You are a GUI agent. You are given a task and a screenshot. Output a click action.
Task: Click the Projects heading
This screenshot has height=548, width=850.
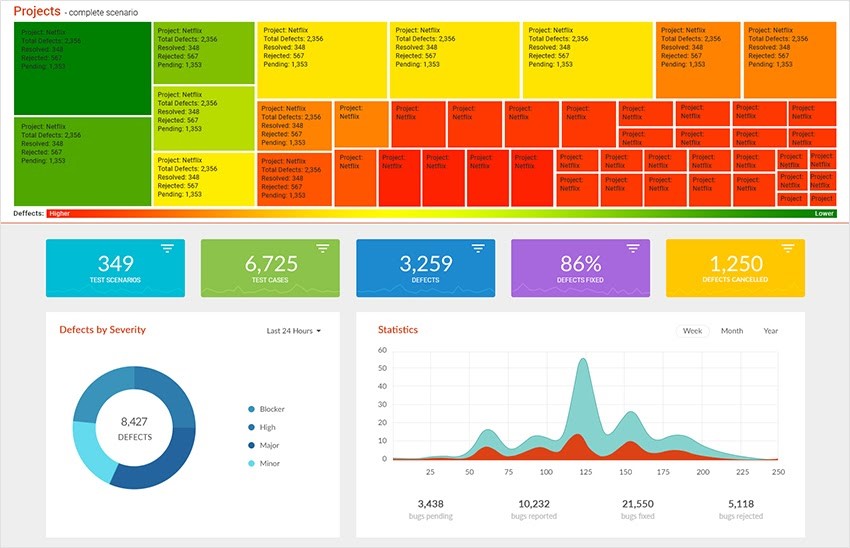(x=37, y=11)
